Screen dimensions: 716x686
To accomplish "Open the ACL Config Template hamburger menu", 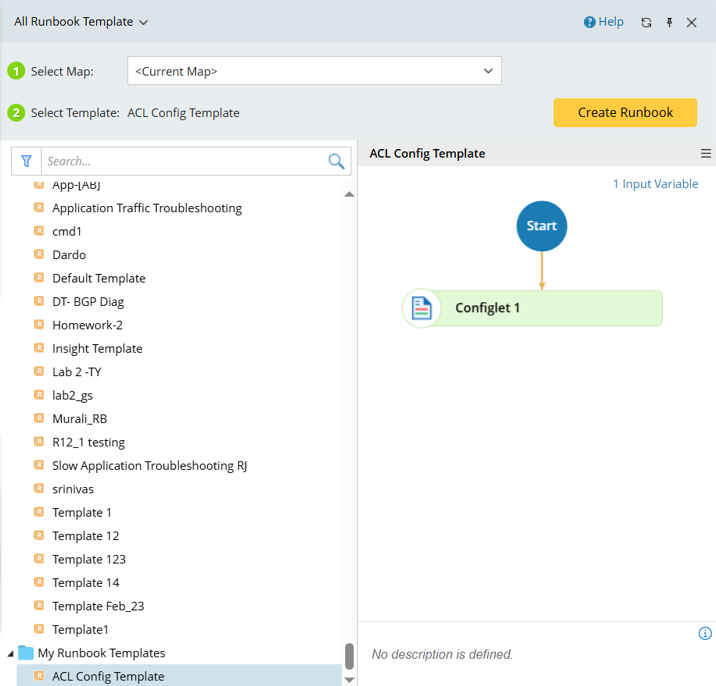I will click(706, 154).
